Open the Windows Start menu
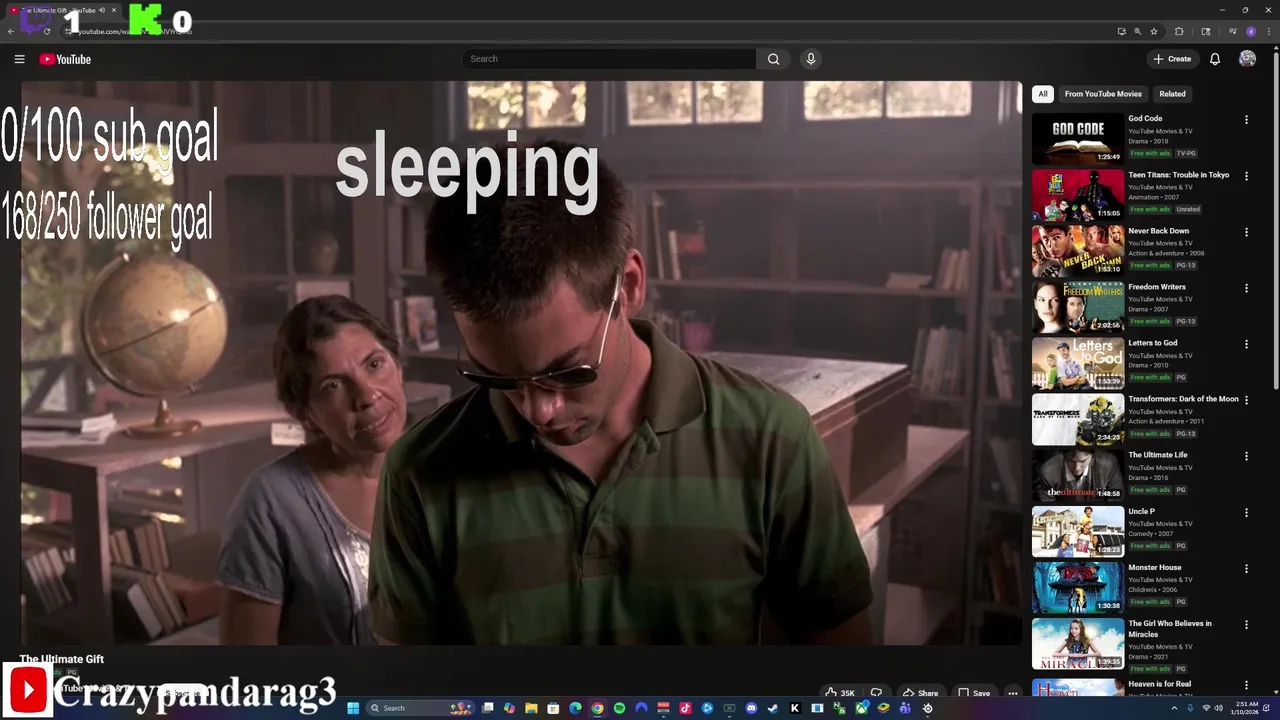Image resolution: width=1280 pixels, height=720 pixels. click(x=353, y=708)
